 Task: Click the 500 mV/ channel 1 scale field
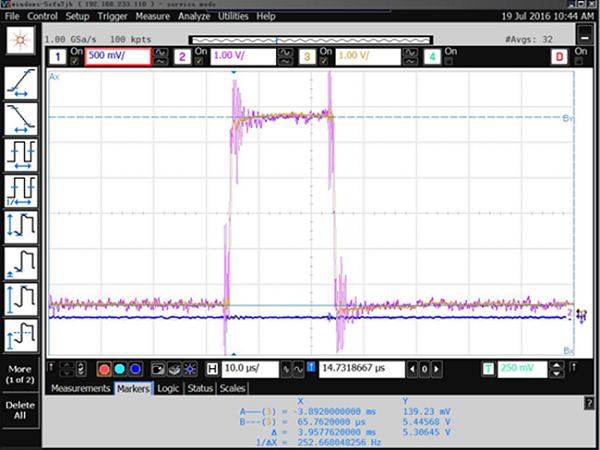pyautogui.click(x=118, y=57)
